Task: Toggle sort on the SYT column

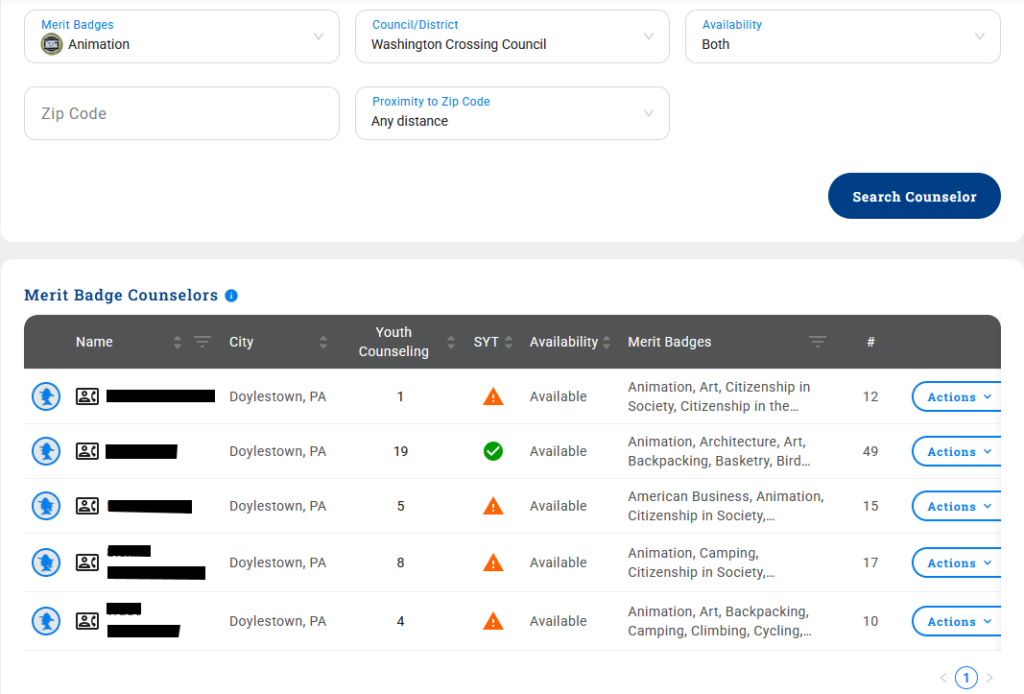Action: pos(509,341)
